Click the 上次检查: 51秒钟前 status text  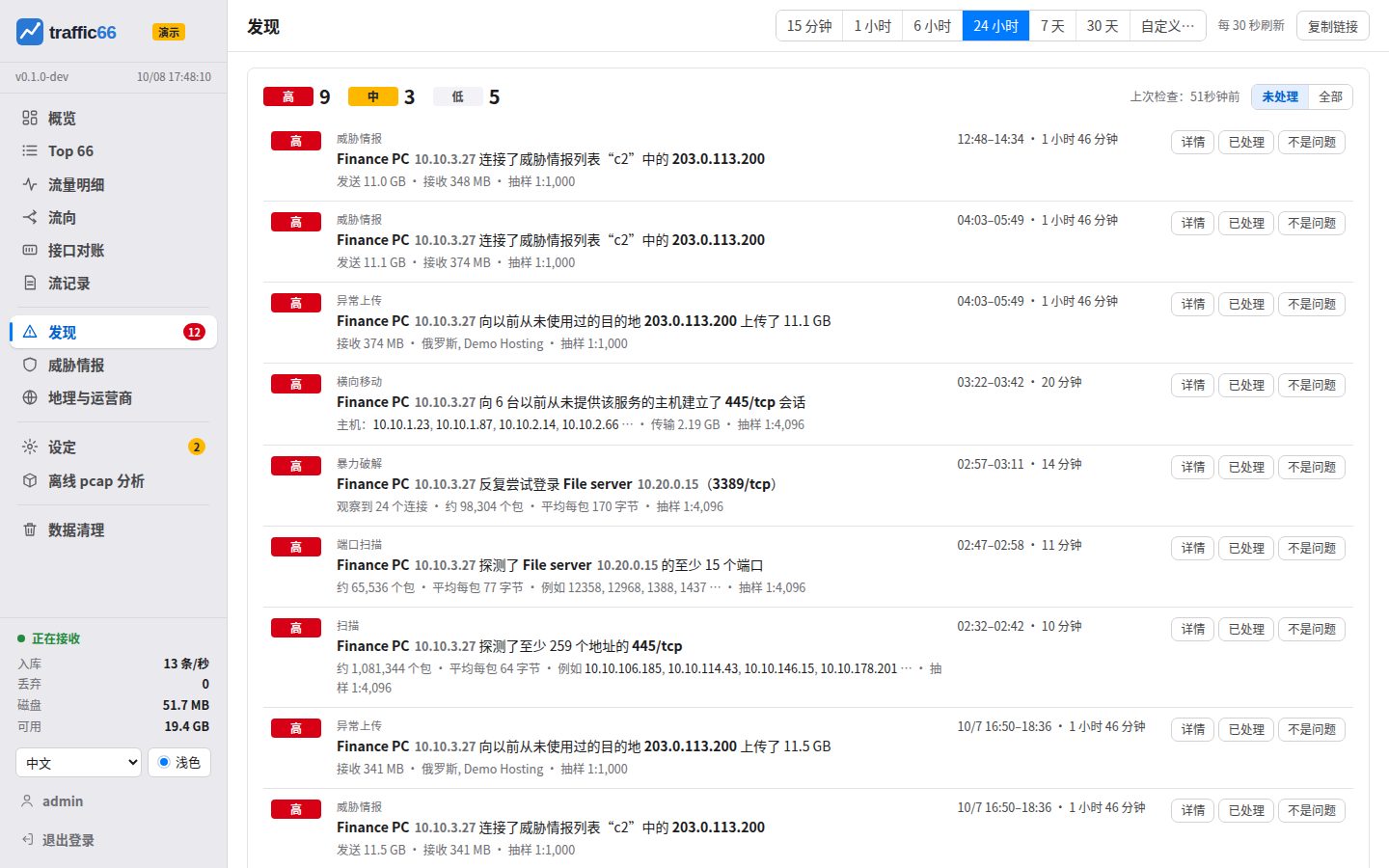(1185, 96)
